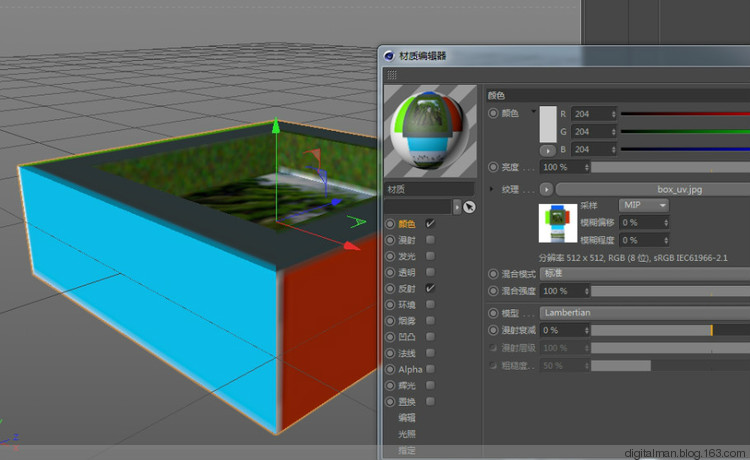Click the grip icon on the material editor toolbar
This screenshot has height=460, width=750.
click(390, 73)
